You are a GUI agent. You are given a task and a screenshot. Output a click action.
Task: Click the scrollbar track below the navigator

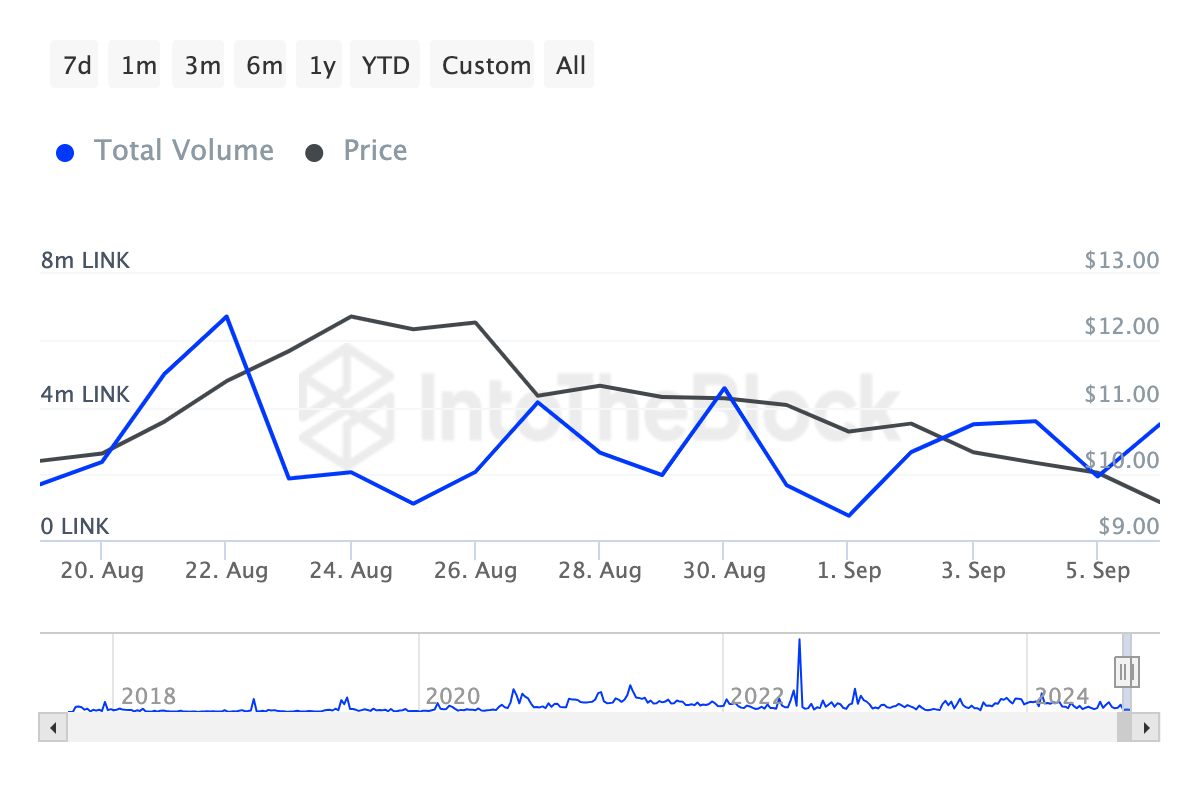pos(580,727)
